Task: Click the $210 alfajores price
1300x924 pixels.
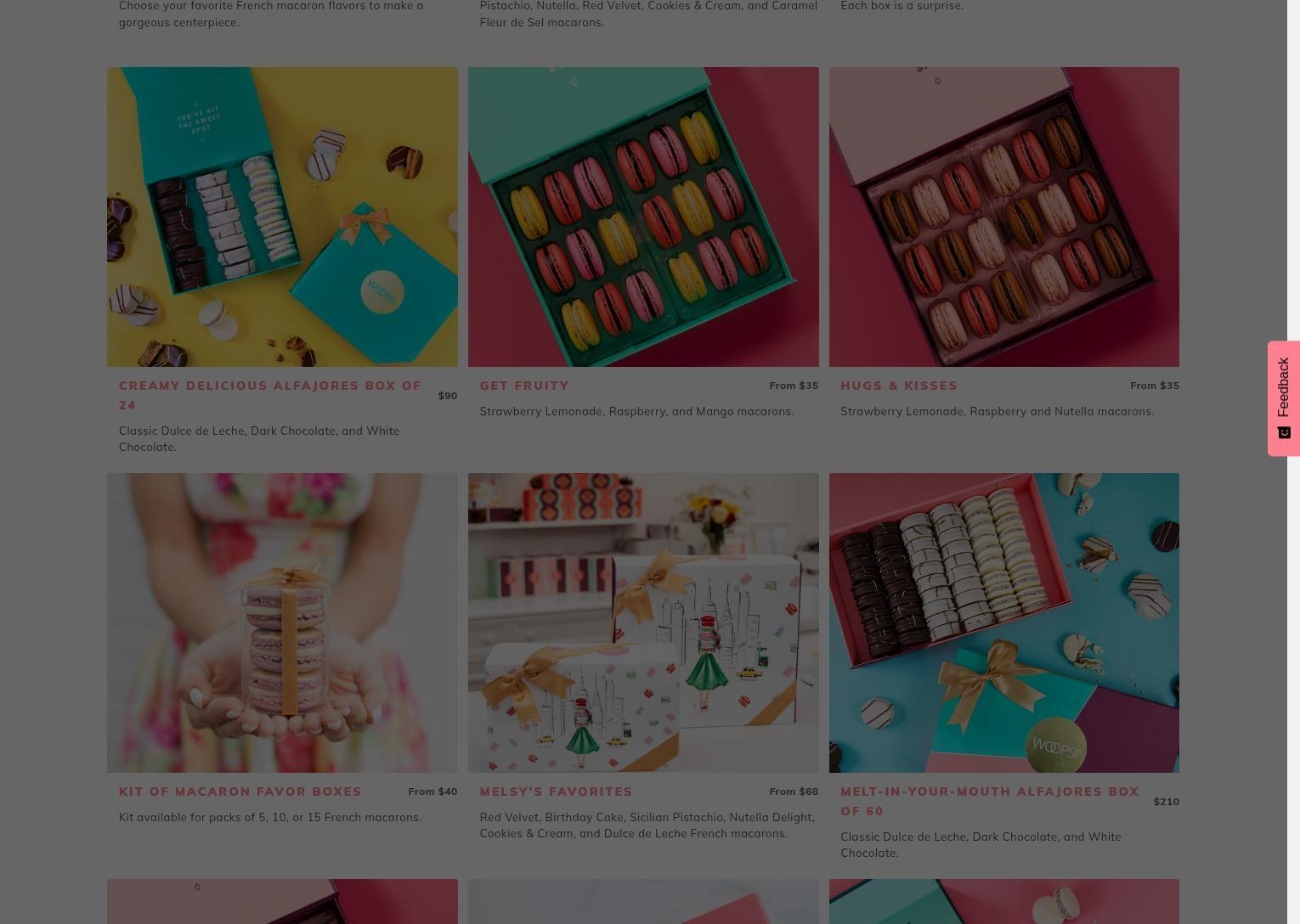Action: [1166, 802]
